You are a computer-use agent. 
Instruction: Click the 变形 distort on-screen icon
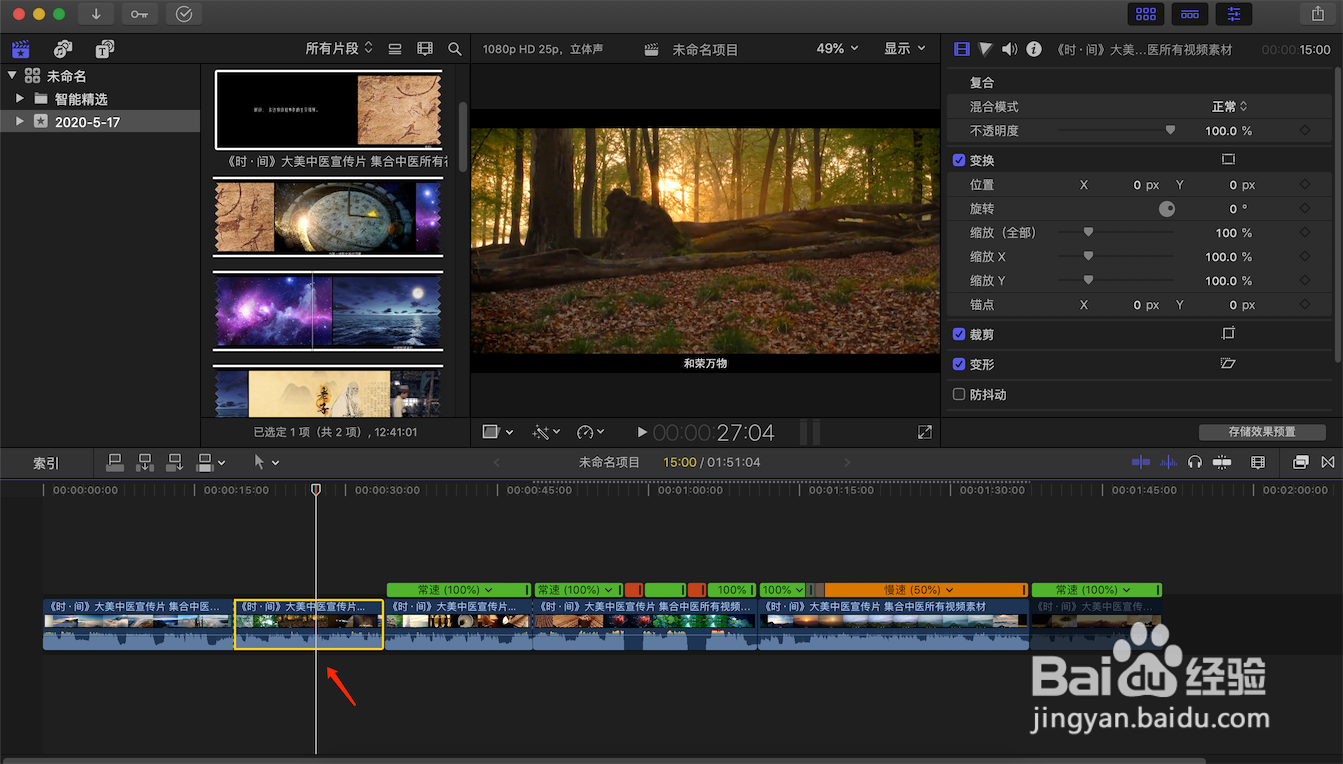click(x=1228, y=364)
